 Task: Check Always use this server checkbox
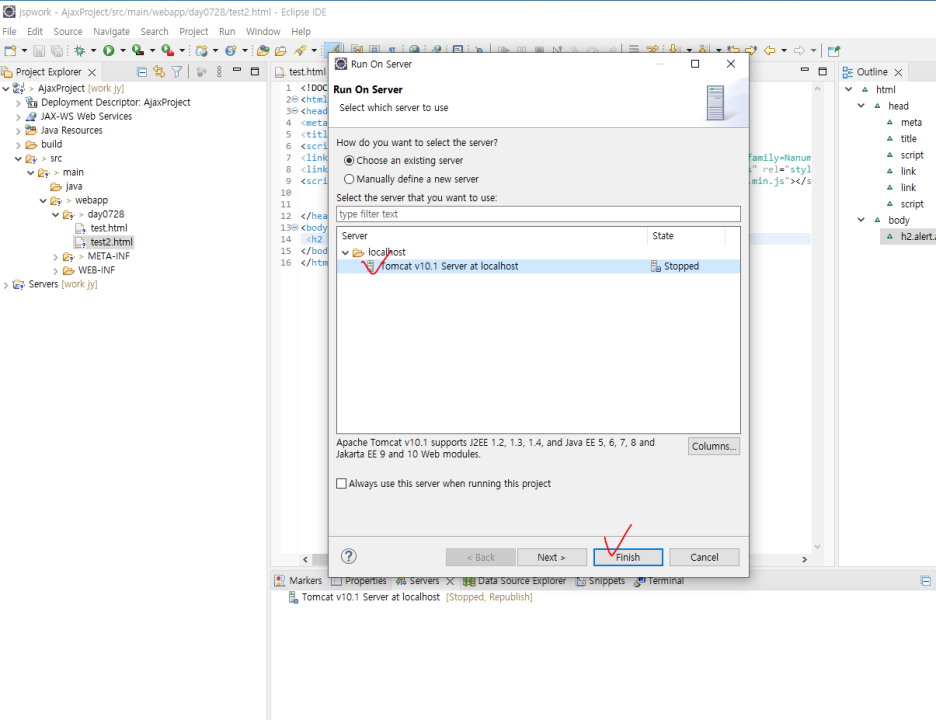click(x=341, y=484)
